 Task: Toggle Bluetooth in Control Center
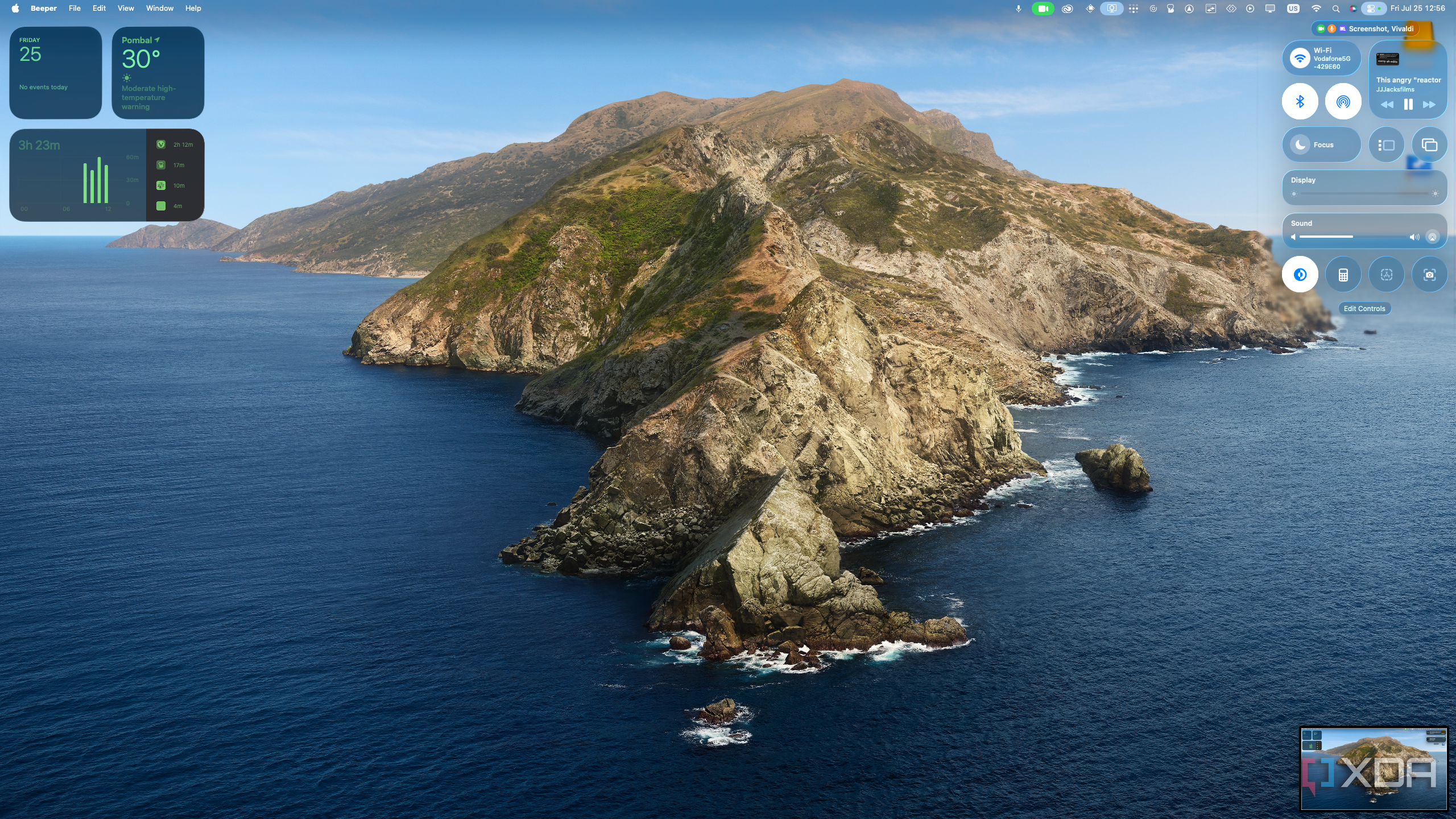click(x=1300, y=102)
